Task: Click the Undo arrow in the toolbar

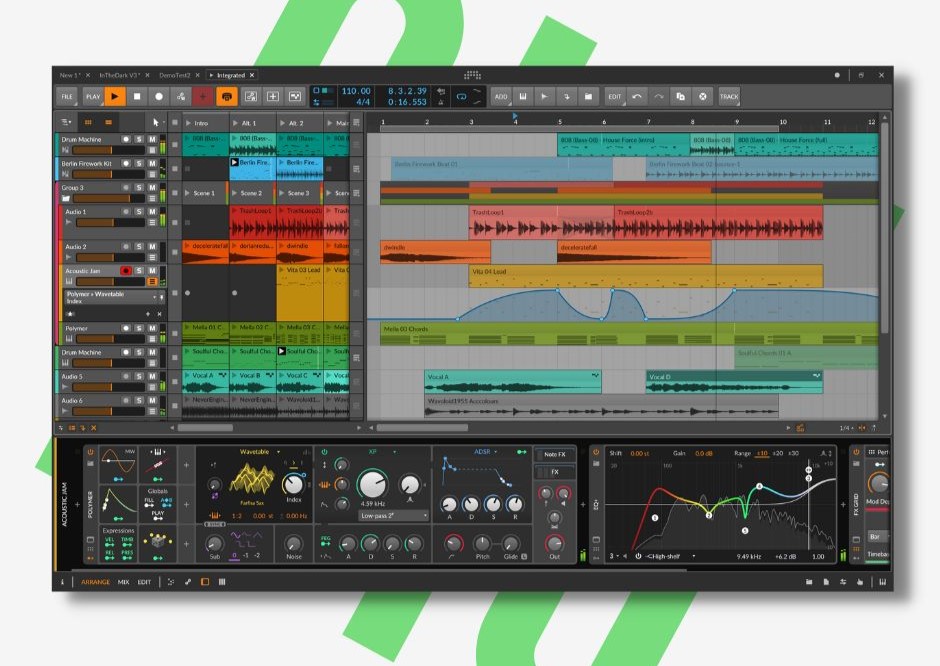Action: point(637,97)
